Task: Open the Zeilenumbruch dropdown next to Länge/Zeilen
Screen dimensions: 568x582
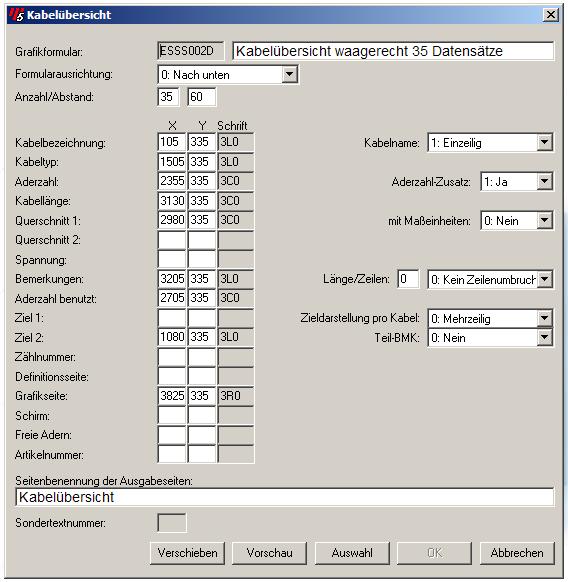Action: pyautogui.click(x=544, y=279)
